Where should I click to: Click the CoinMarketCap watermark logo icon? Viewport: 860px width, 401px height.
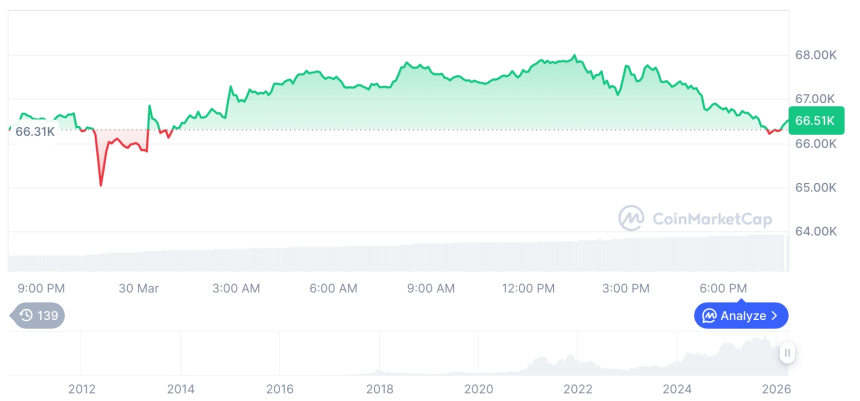pyautogui.click(x=631, y=218)
